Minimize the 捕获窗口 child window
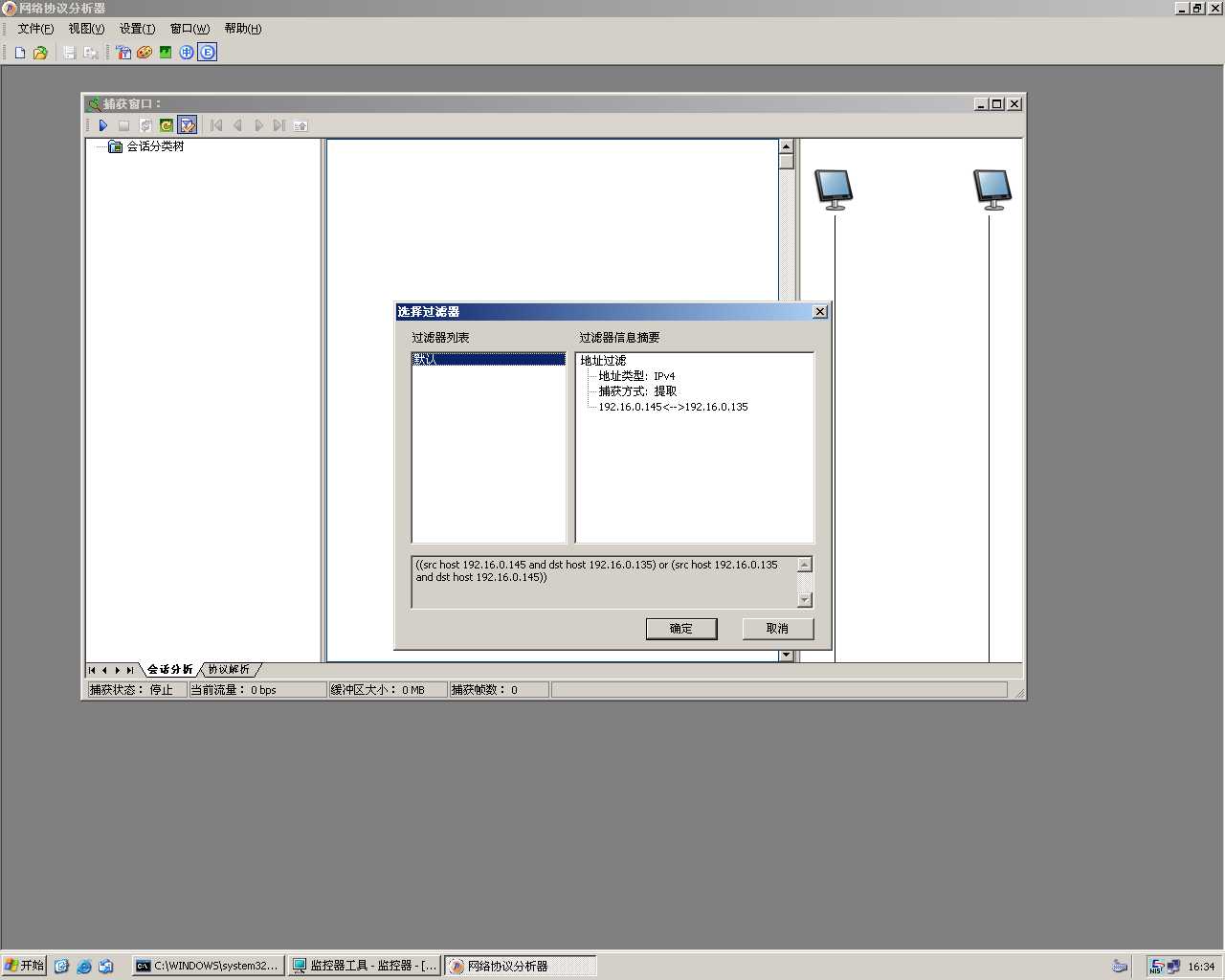 (x=981, y=104)
